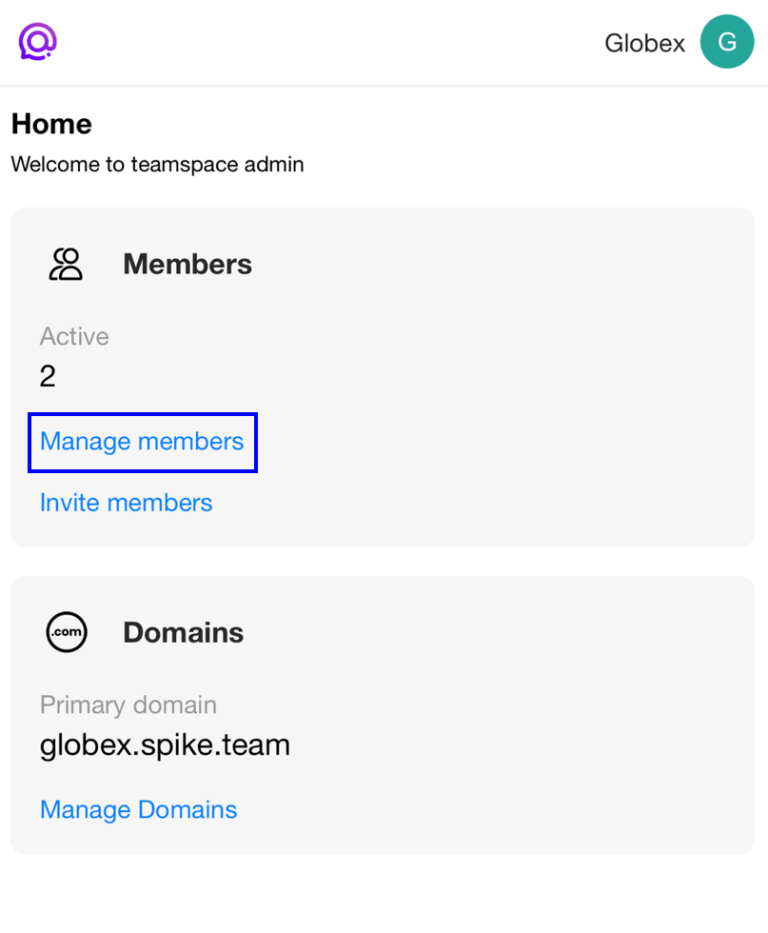Click the Domains card heading

point(183,632)
